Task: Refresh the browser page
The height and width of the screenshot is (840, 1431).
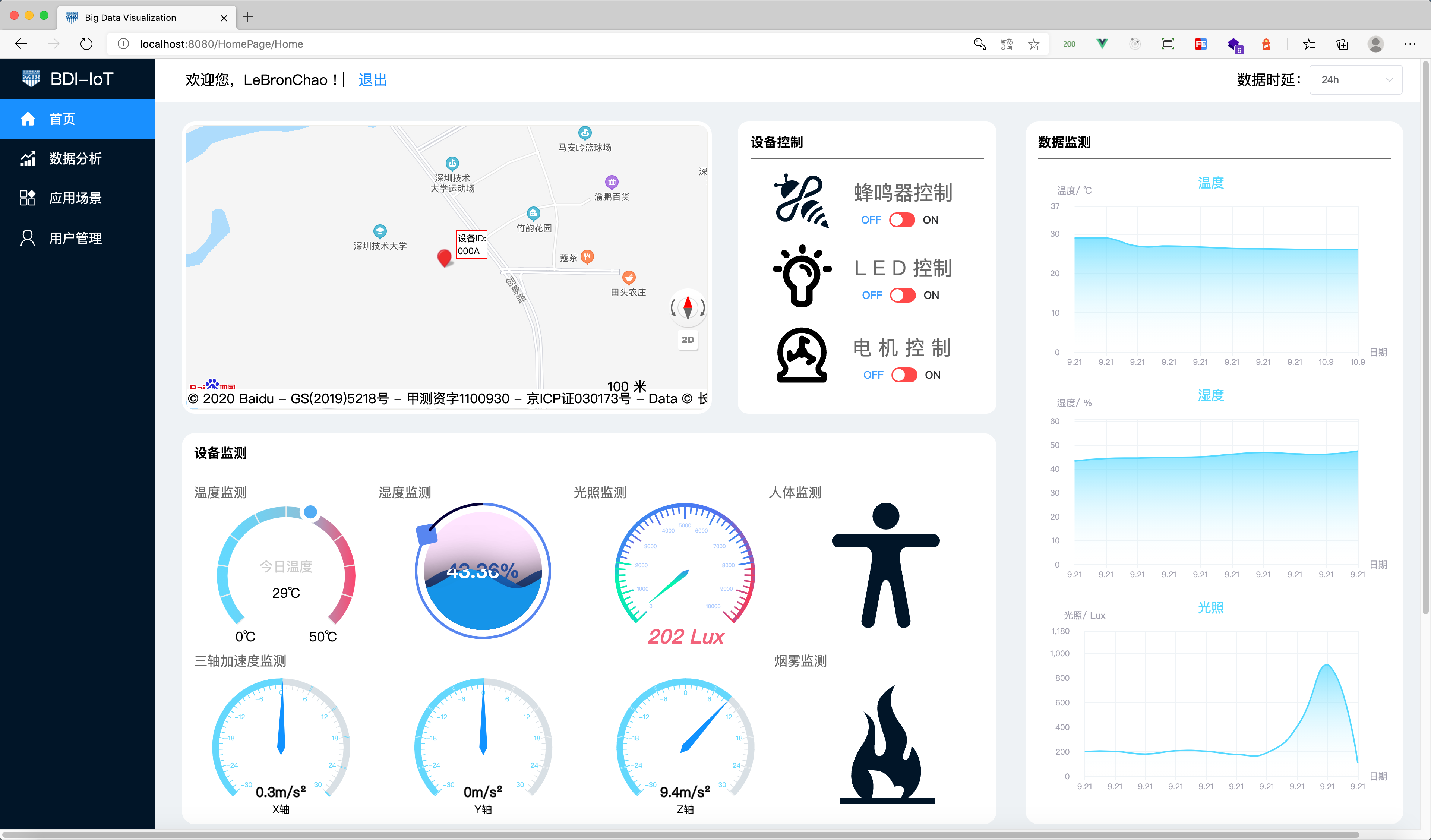Action: [86, 44]
